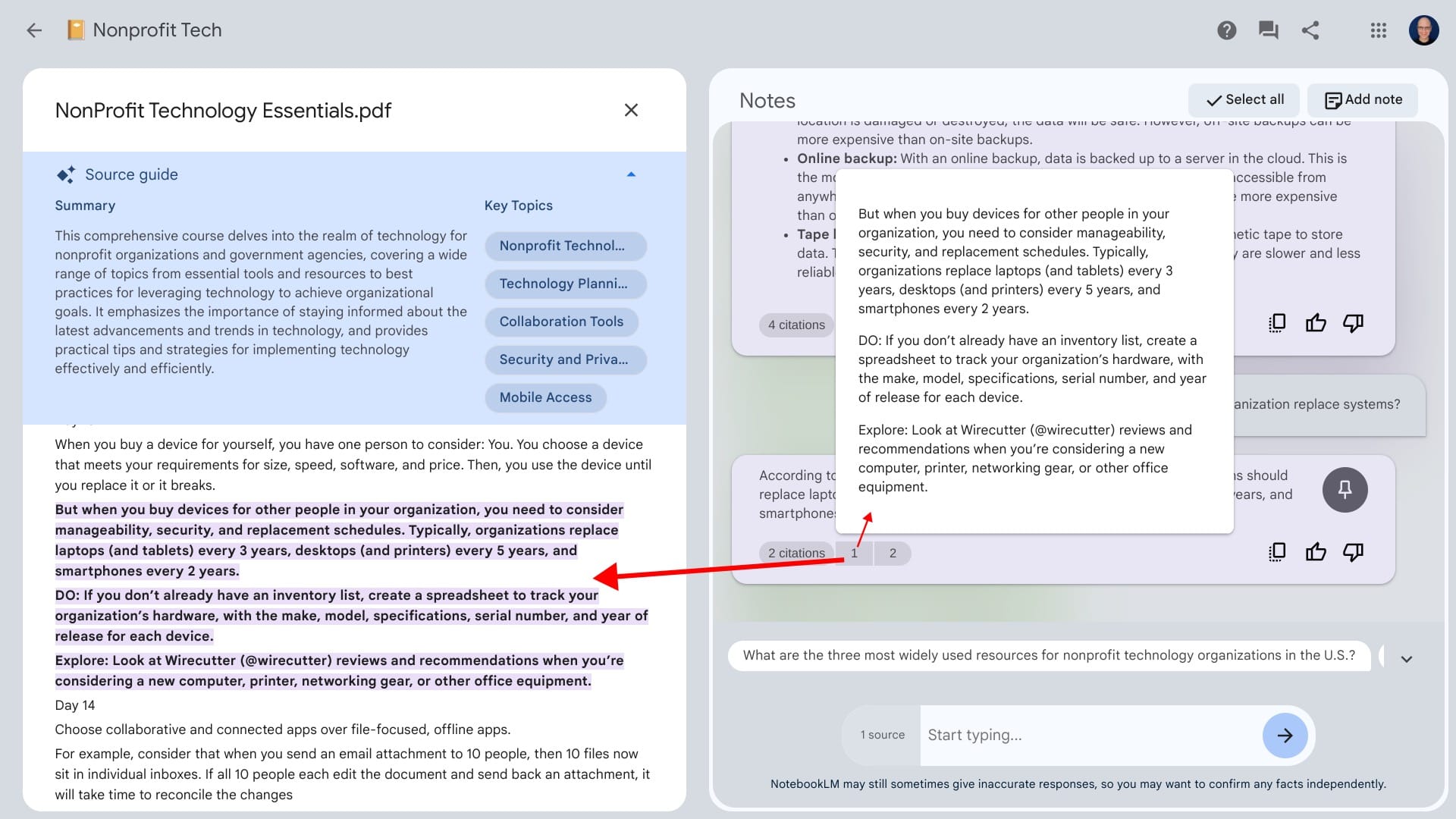Click the Nonprofit Tech notebook title
Viewport: 1456px width, 819px height.
pos(157,30)
